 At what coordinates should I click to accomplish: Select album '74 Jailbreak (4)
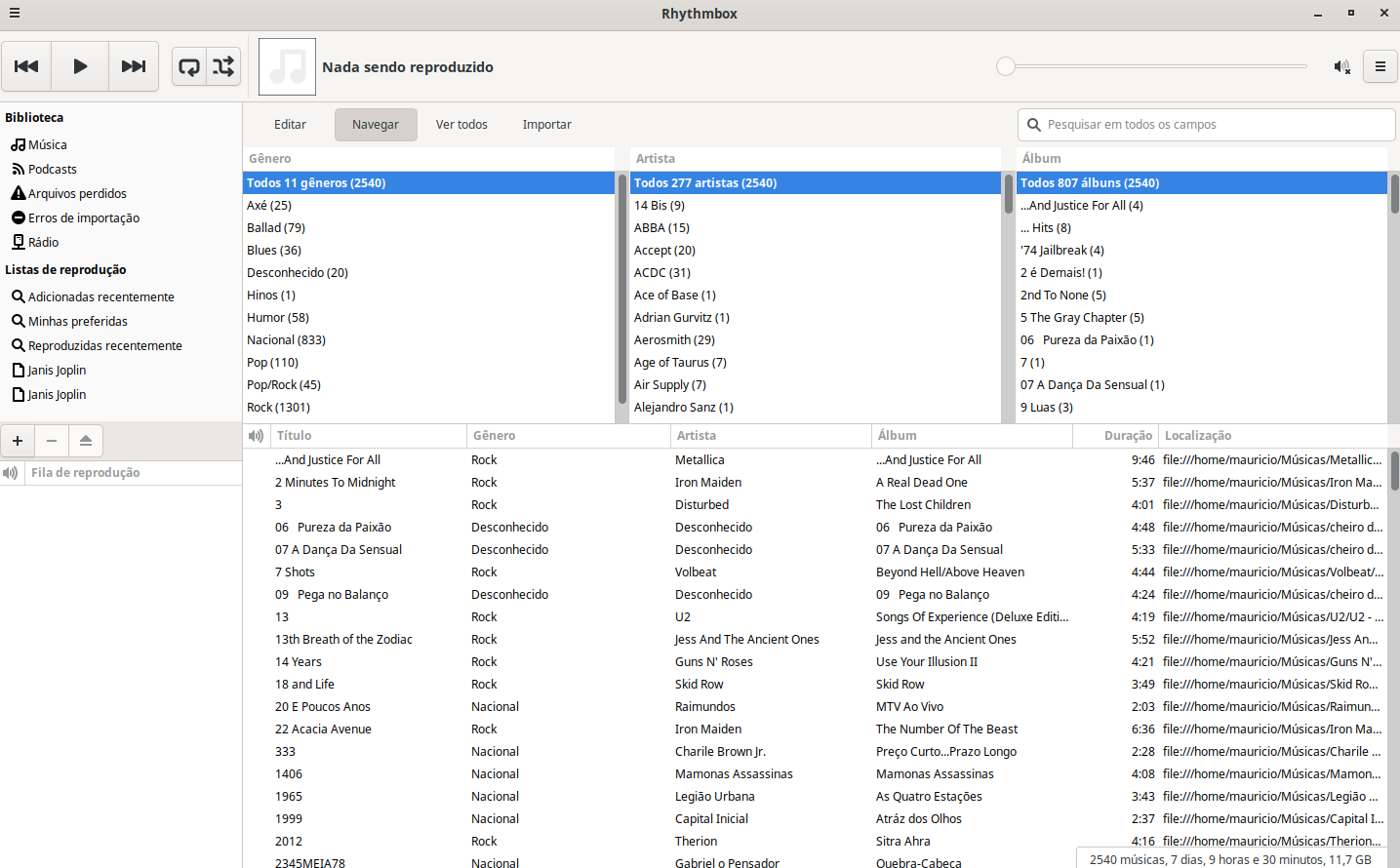coord(1202,250)
